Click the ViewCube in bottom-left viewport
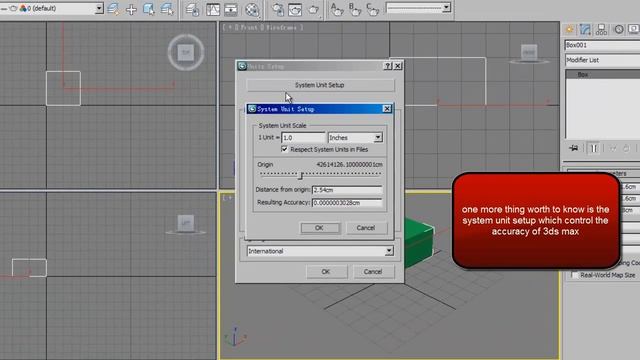The height and width of the screenshot is (360, 640). [186, 224]
